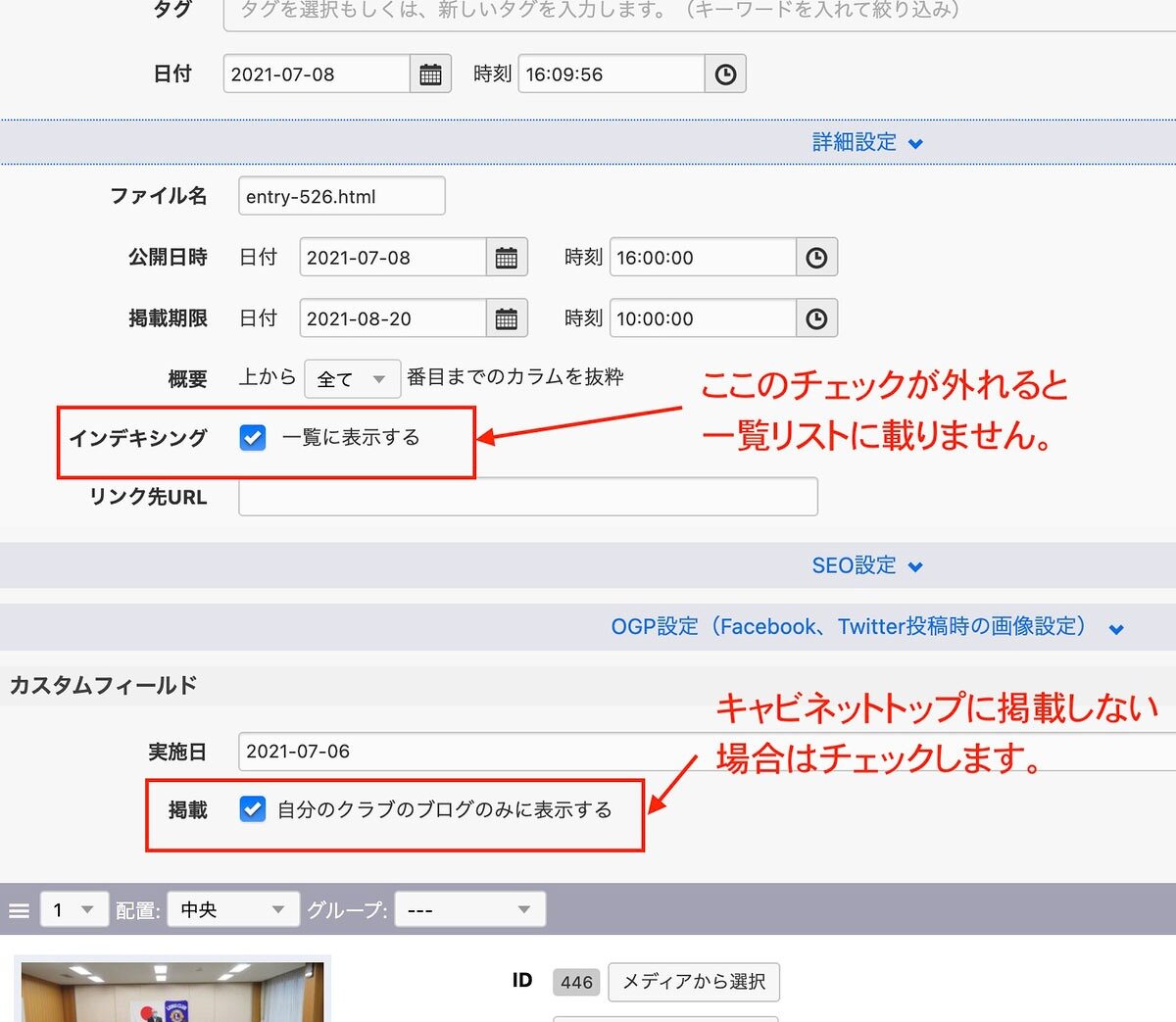Open clock picker for 掲載期限 10:00:00

[x=816, y=318]
